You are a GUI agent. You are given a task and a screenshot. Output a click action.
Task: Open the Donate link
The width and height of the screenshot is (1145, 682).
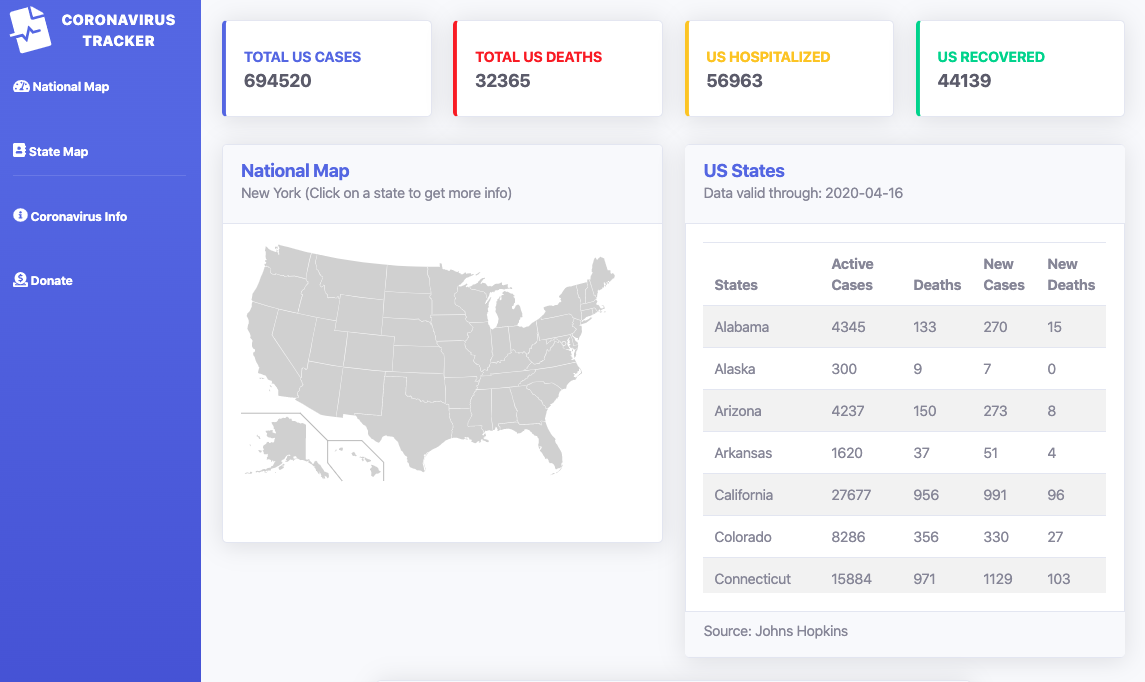43,280
